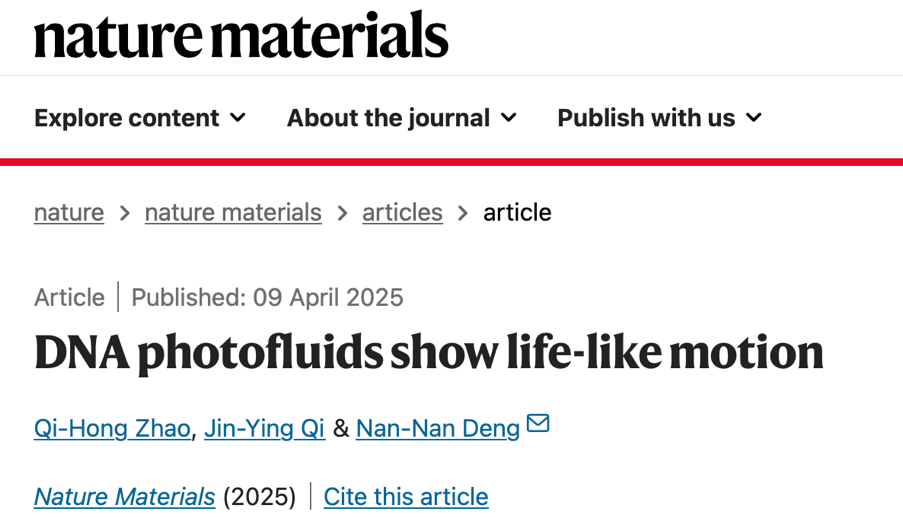Open the nature materials breadcrumb link
Viewport: 903px width, 528px height.
[233, 212]
